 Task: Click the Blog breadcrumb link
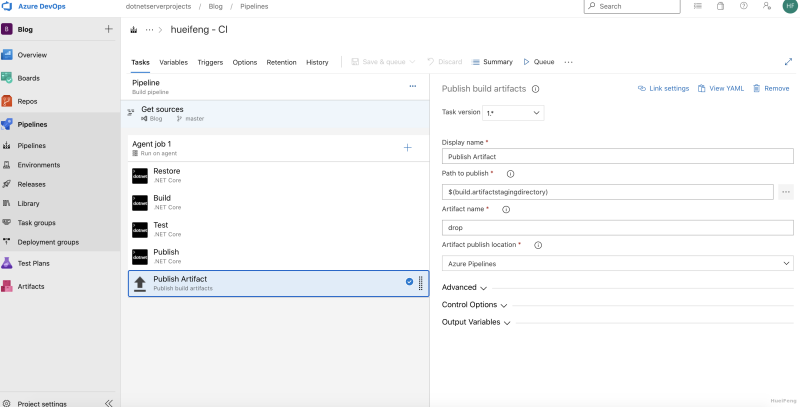pyautogui.click(x=216, y=7)
